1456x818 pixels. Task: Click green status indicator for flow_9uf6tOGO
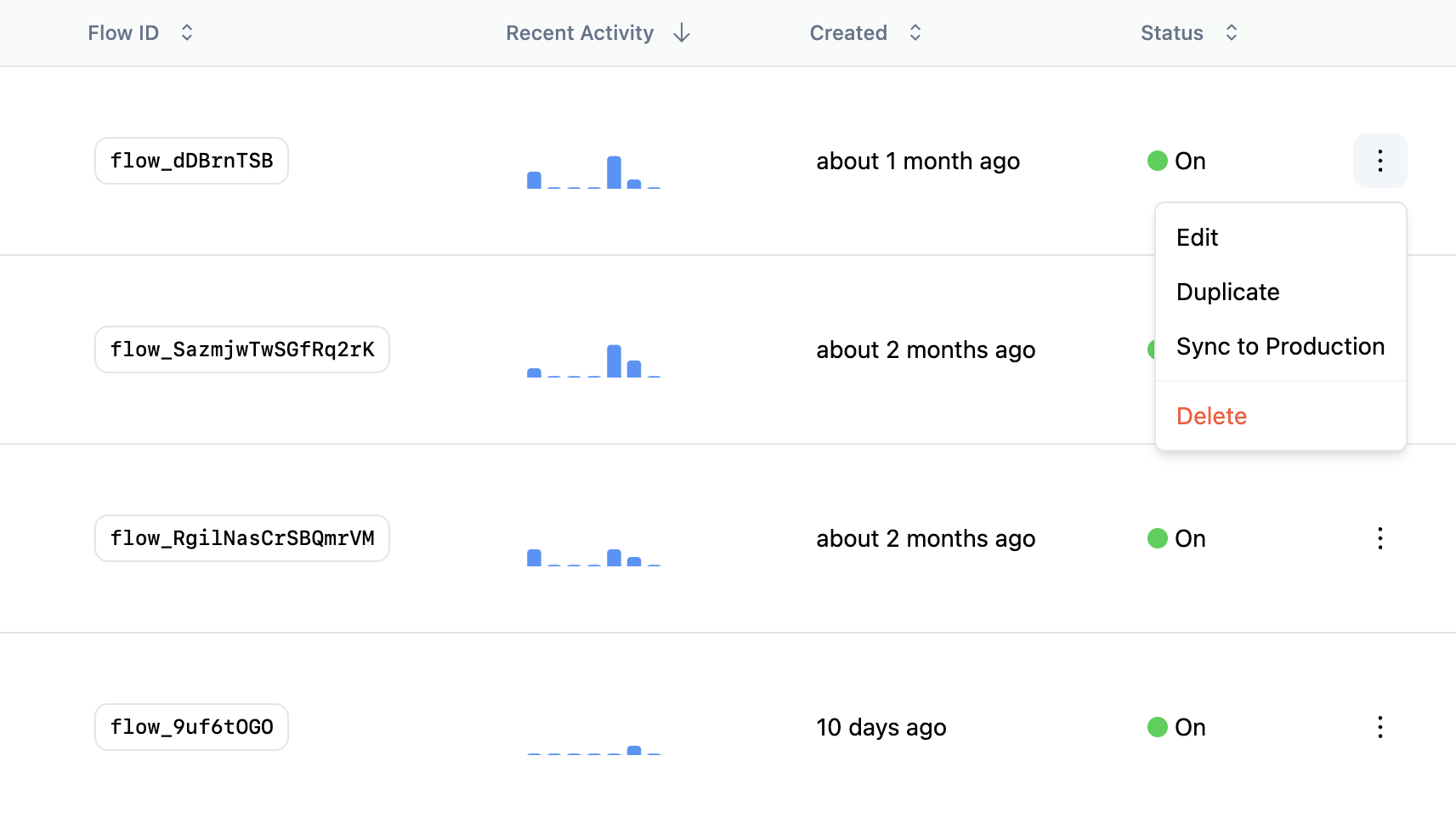click(1157, 727)
